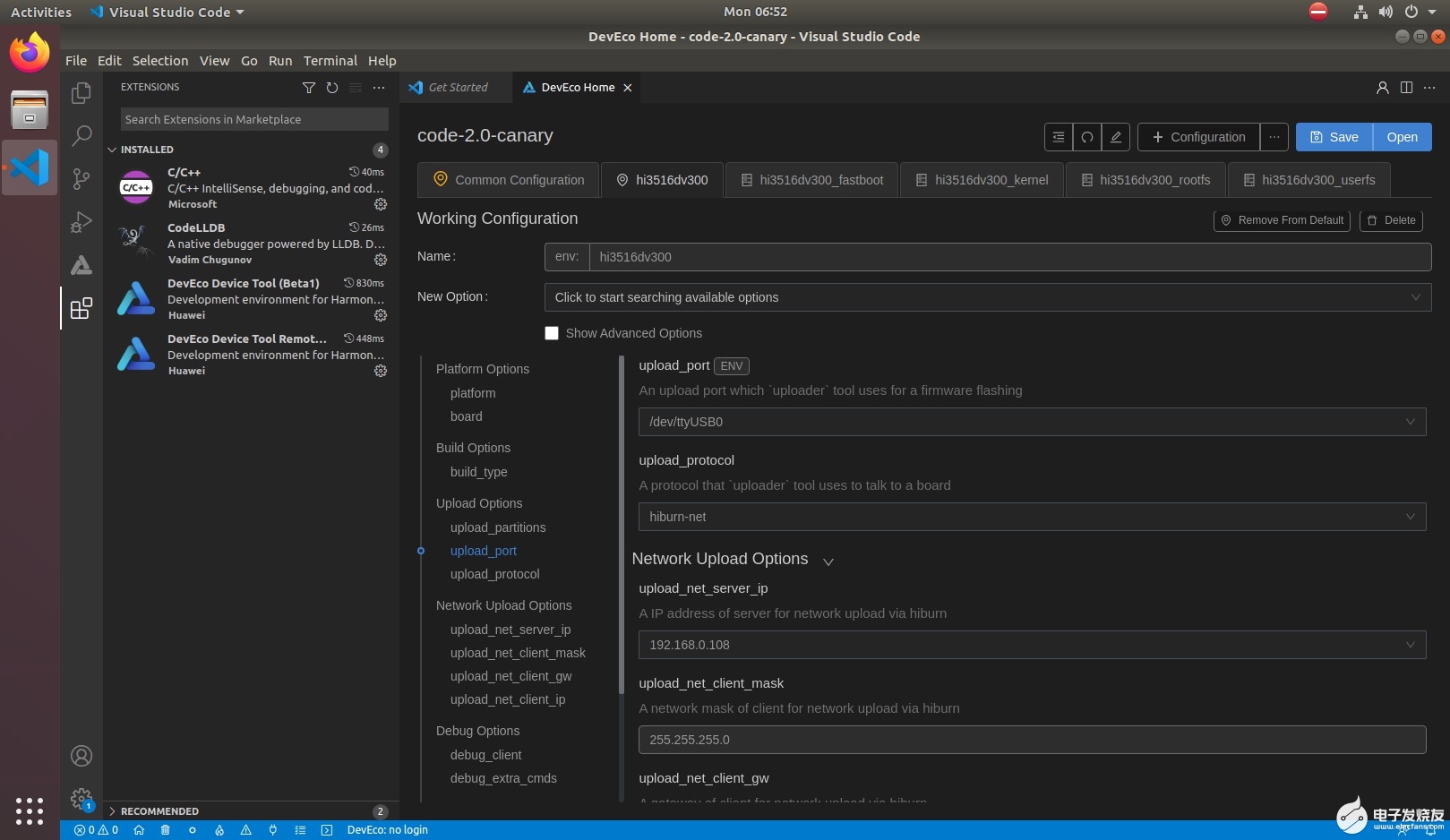Show applications grid in dock
The image size is (1450, 840).
tap(30, 810)
